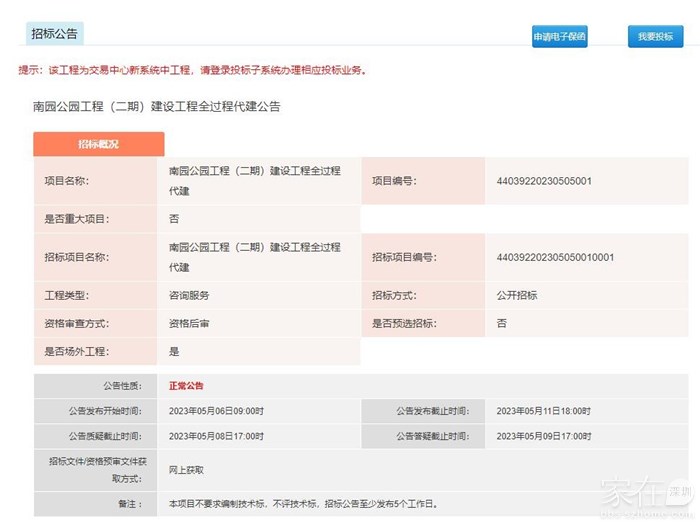Click the query deadline 2023年05月08日17:00时
The width and height of the screenshot is (700, 522).
pos(216,436)
